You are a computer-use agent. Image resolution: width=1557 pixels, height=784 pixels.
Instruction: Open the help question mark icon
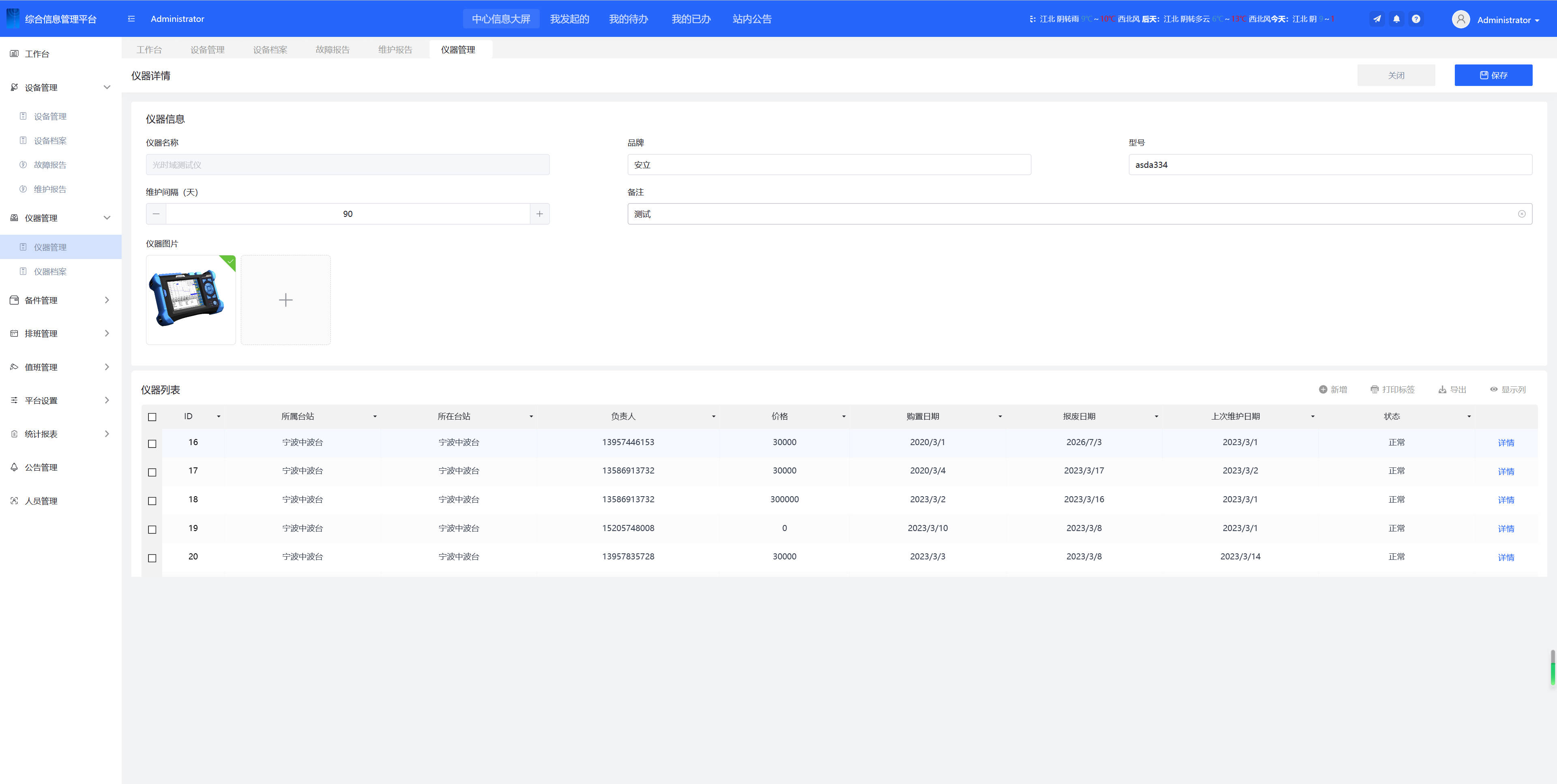(x=1415, y=19)
